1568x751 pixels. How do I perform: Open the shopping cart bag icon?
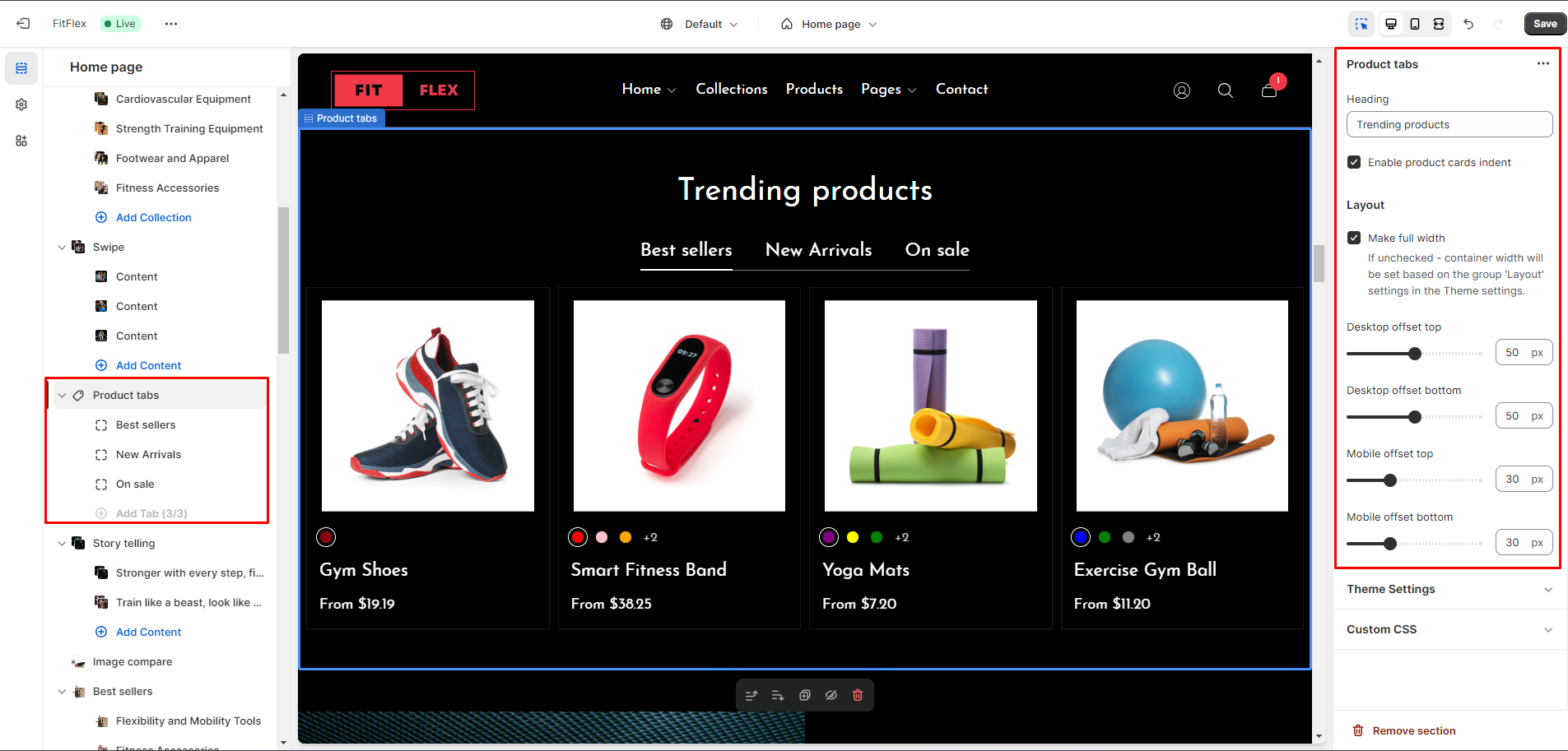pyautogui.click(x=1270, y=89)
